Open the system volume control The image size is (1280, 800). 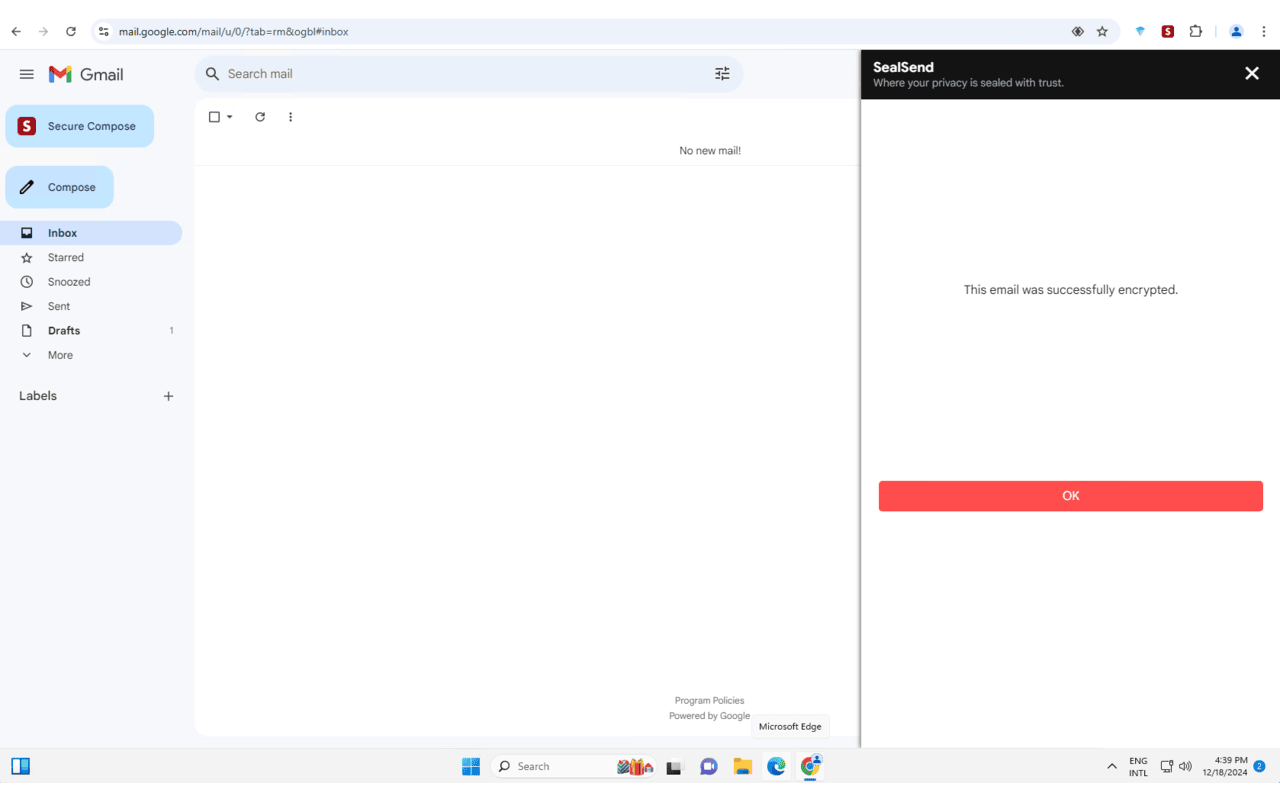click(1184, 766)
